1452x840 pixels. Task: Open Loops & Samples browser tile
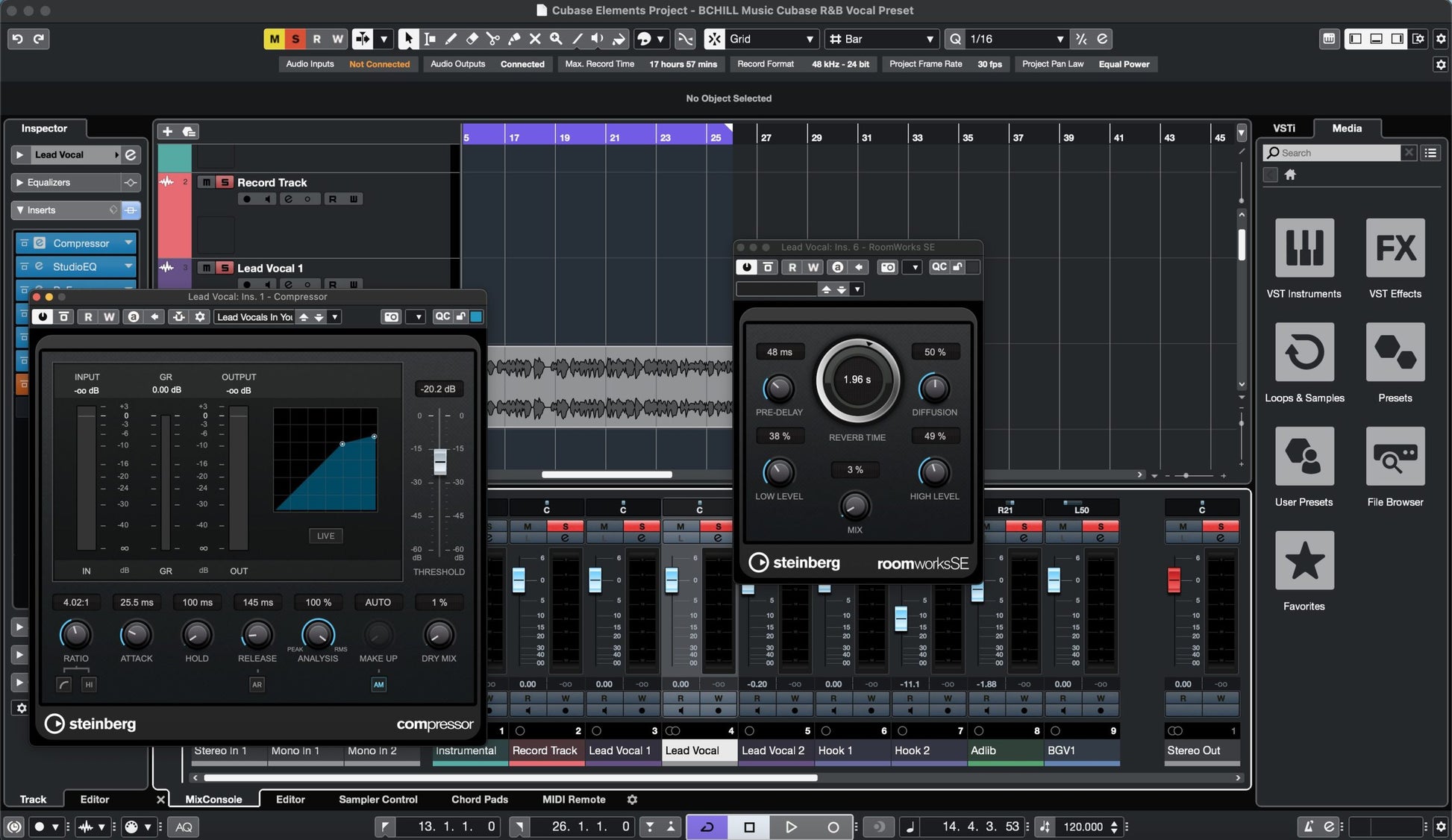(1304, 352)
